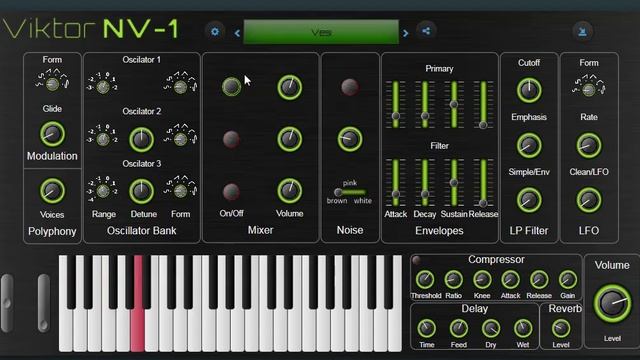This screenshot has width=640, height=360.
Task: Click the Oscilator 1 Range selector knob
Action: point(103,87)
